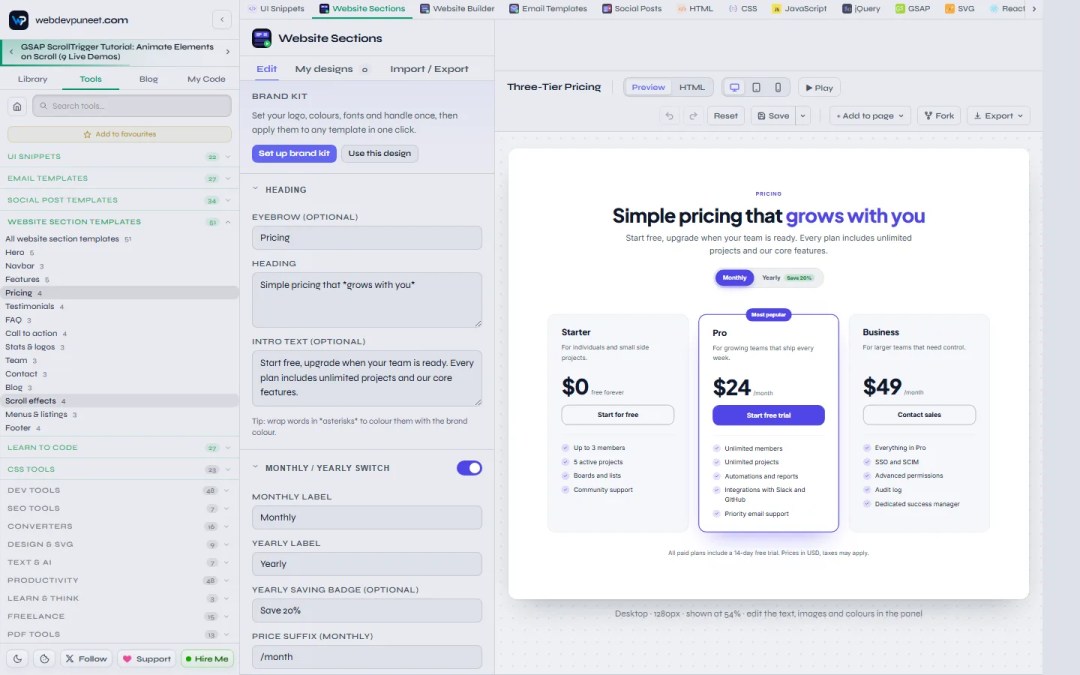Show next announcement with right arrow
Viewport: 1080px width, 675px height.
228,52
